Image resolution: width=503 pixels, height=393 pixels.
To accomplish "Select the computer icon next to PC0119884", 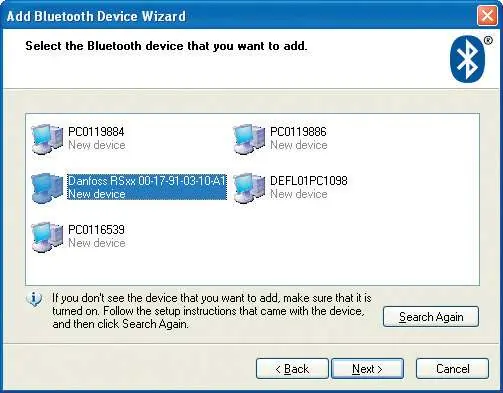I will (x=47, y=139).
